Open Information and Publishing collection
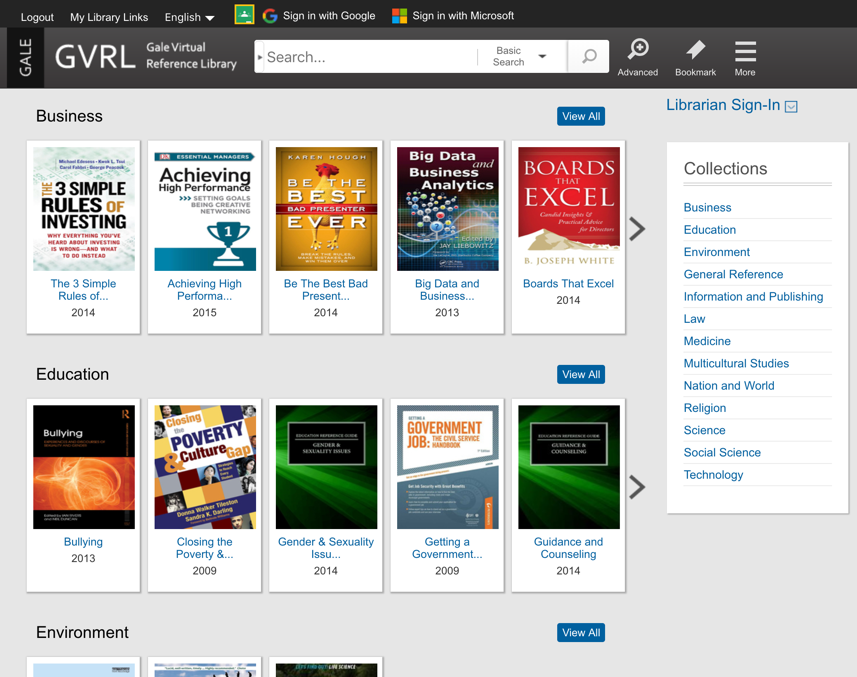The height and width of the screenshot is (677, 857). (x=753, y=297)
